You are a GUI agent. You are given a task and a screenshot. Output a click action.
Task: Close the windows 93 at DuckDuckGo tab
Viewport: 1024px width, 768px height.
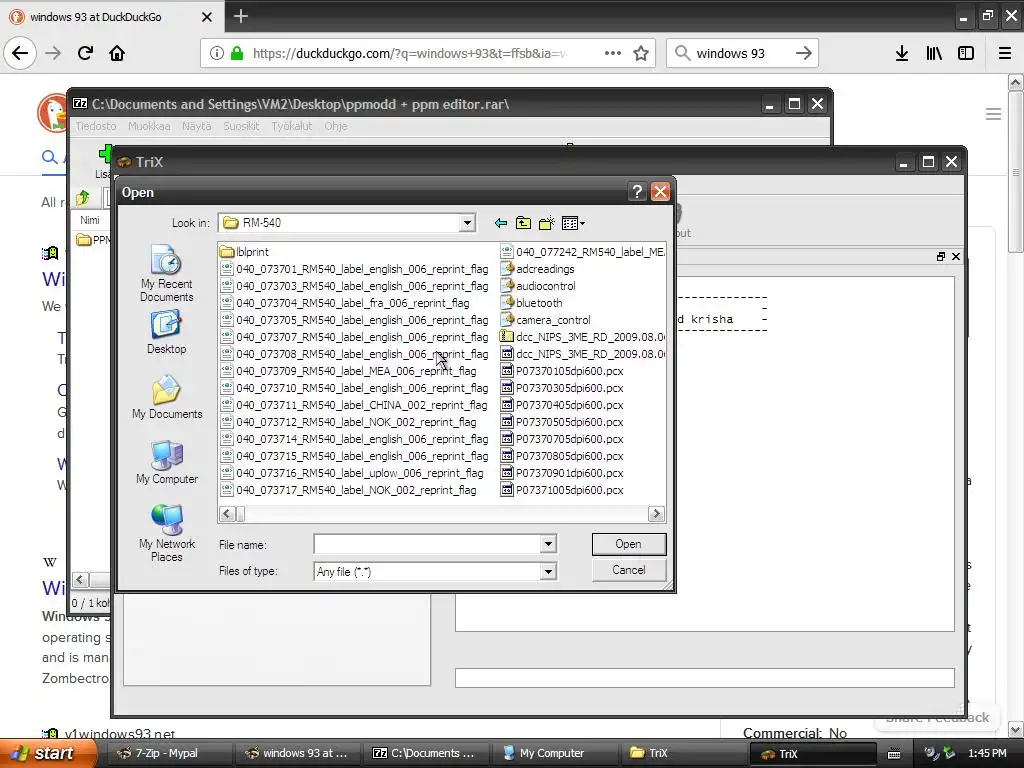(206, 16)
